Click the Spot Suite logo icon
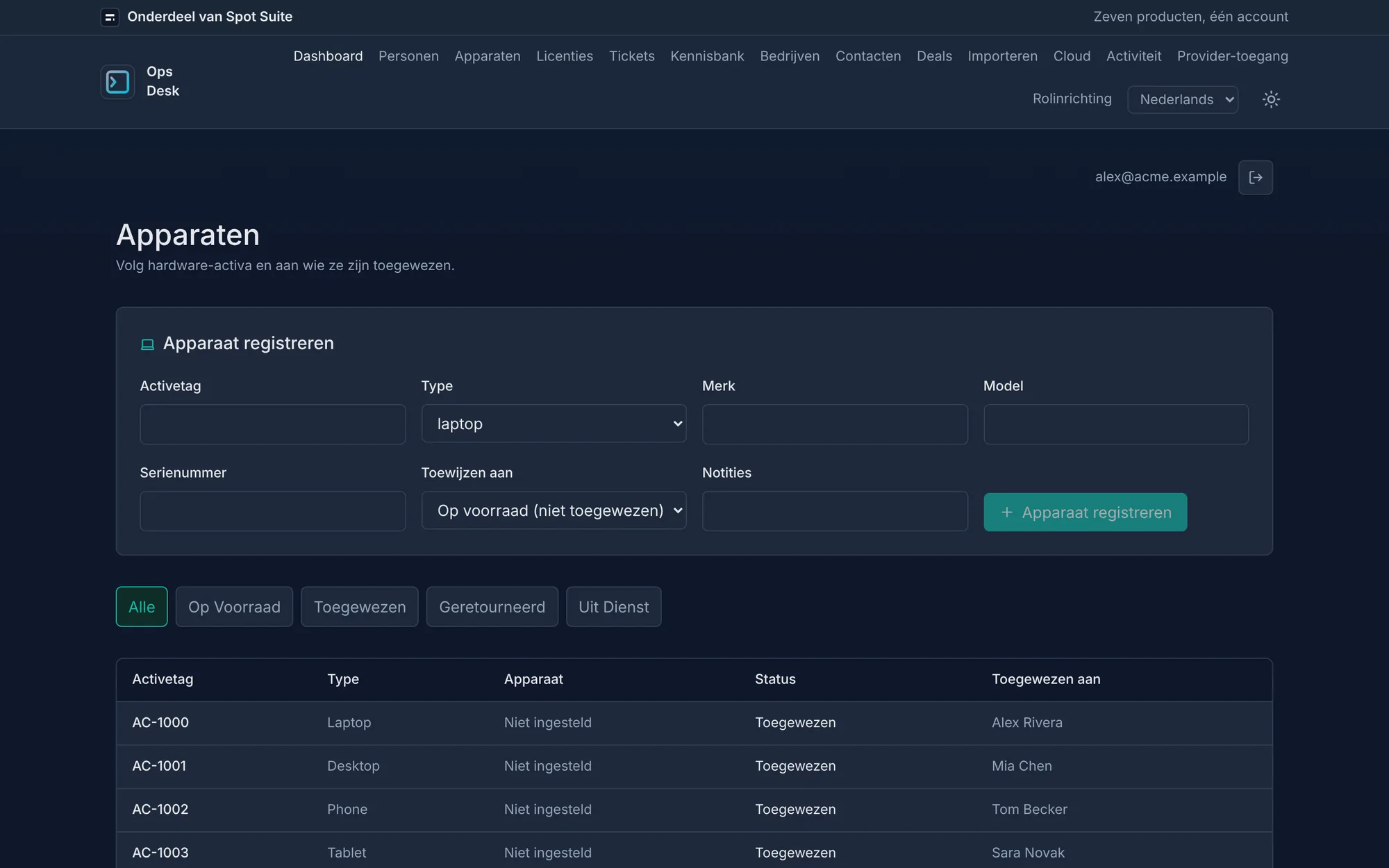The image size is (1389, 868). pyautogui.click(x=110, y=17)
